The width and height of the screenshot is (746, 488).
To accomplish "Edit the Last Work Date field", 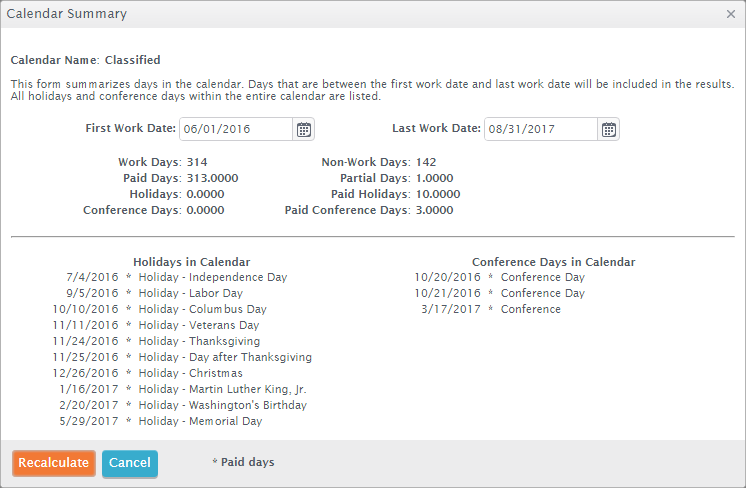I will click(541, 129).
